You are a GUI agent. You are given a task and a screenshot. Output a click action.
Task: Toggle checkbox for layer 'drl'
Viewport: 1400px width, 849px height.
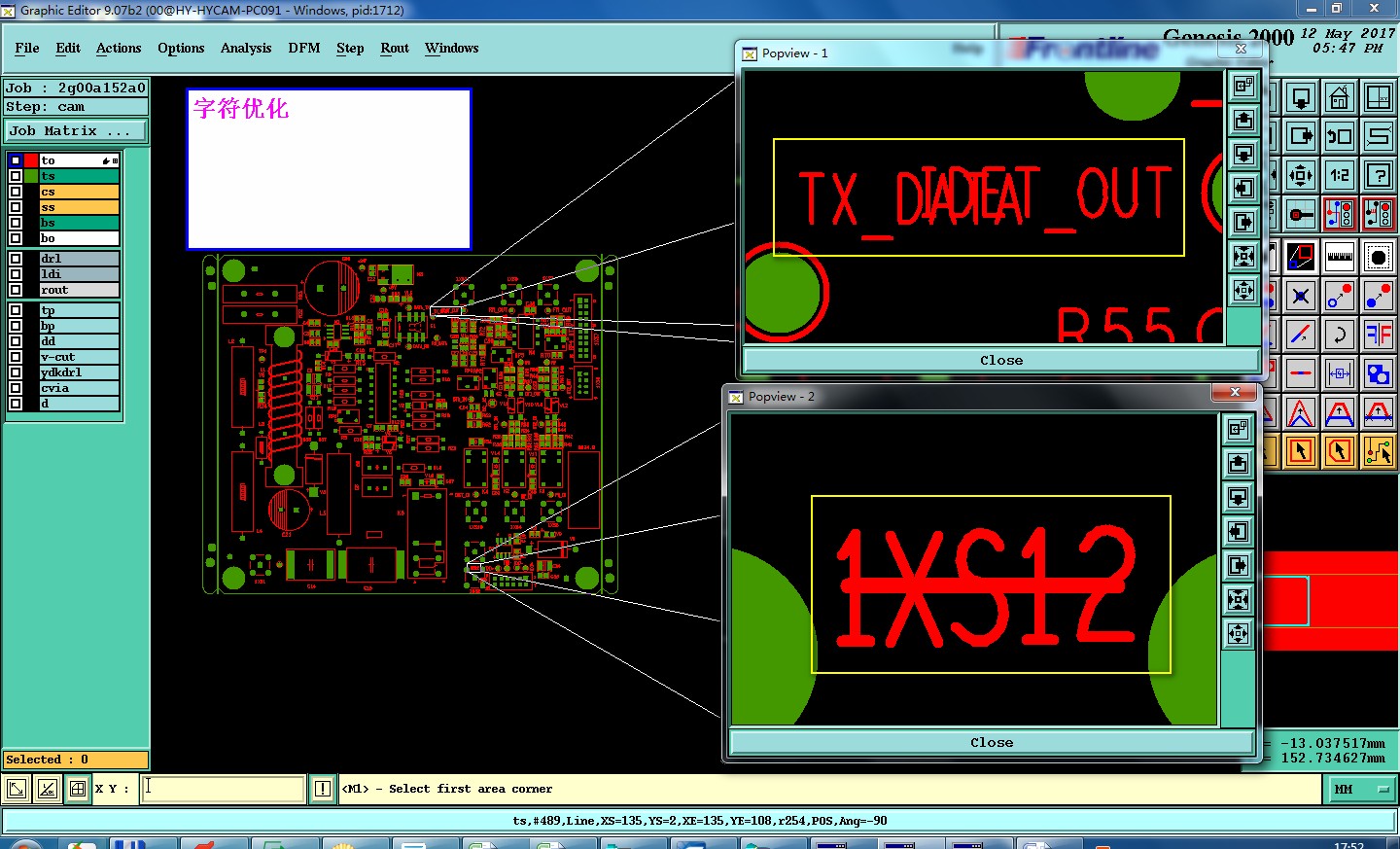[x=16, y=259]
